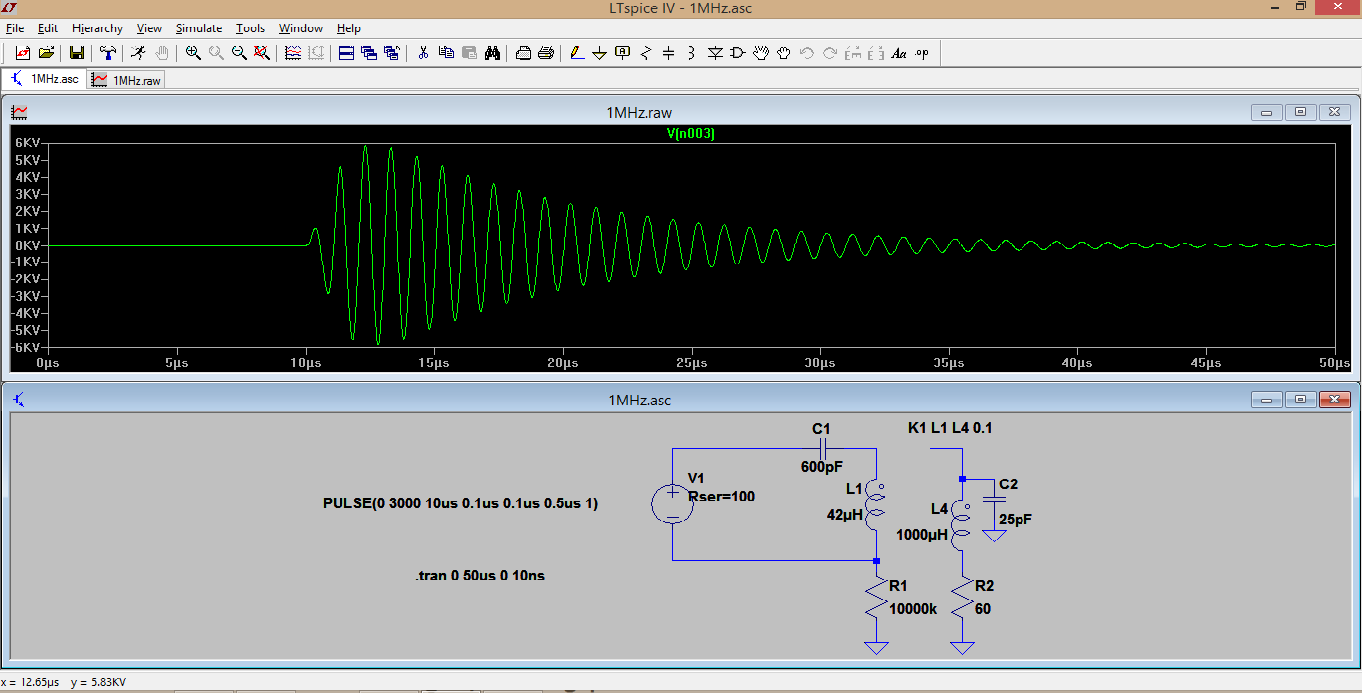Click the Tile Windows horizontally icon
The height and width of the screenshot is (693, 1362).
(x=346, y=53)
